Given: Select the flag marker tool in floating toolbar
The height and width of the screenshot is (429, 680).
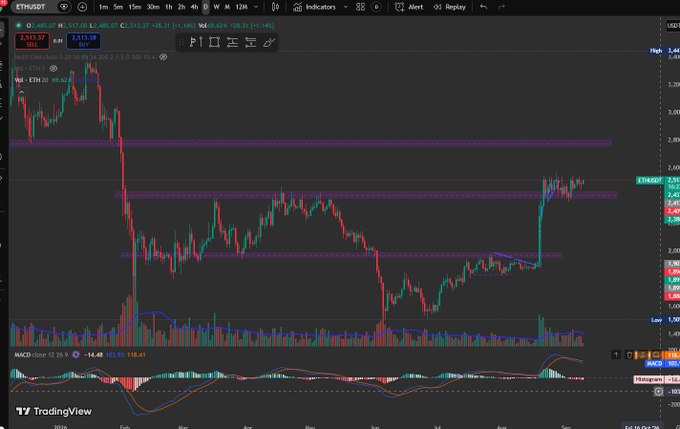Looking at the screenshot, I should [196, 42].
